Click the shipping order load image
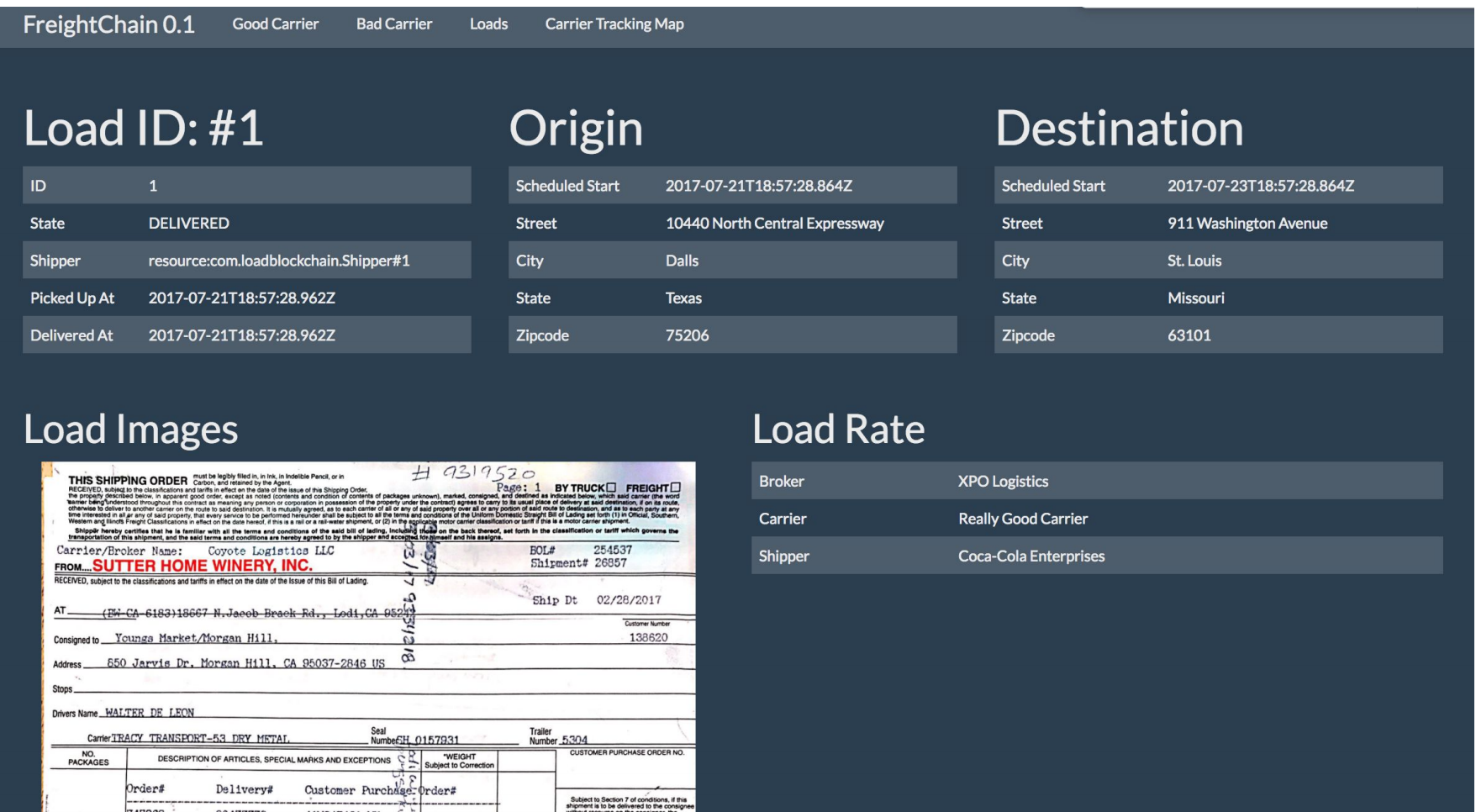Viewport: 1476px width, 812px height. pos(369,636)
